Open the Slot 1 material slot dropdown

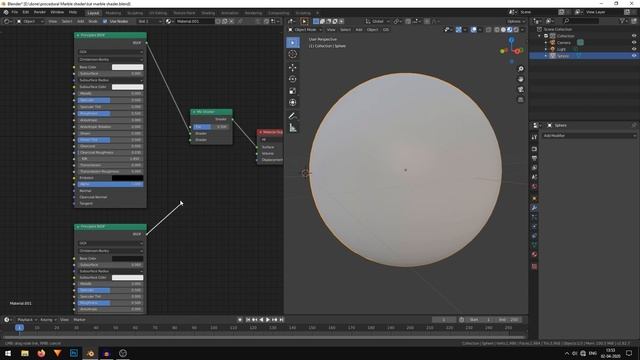coord(150,21)
